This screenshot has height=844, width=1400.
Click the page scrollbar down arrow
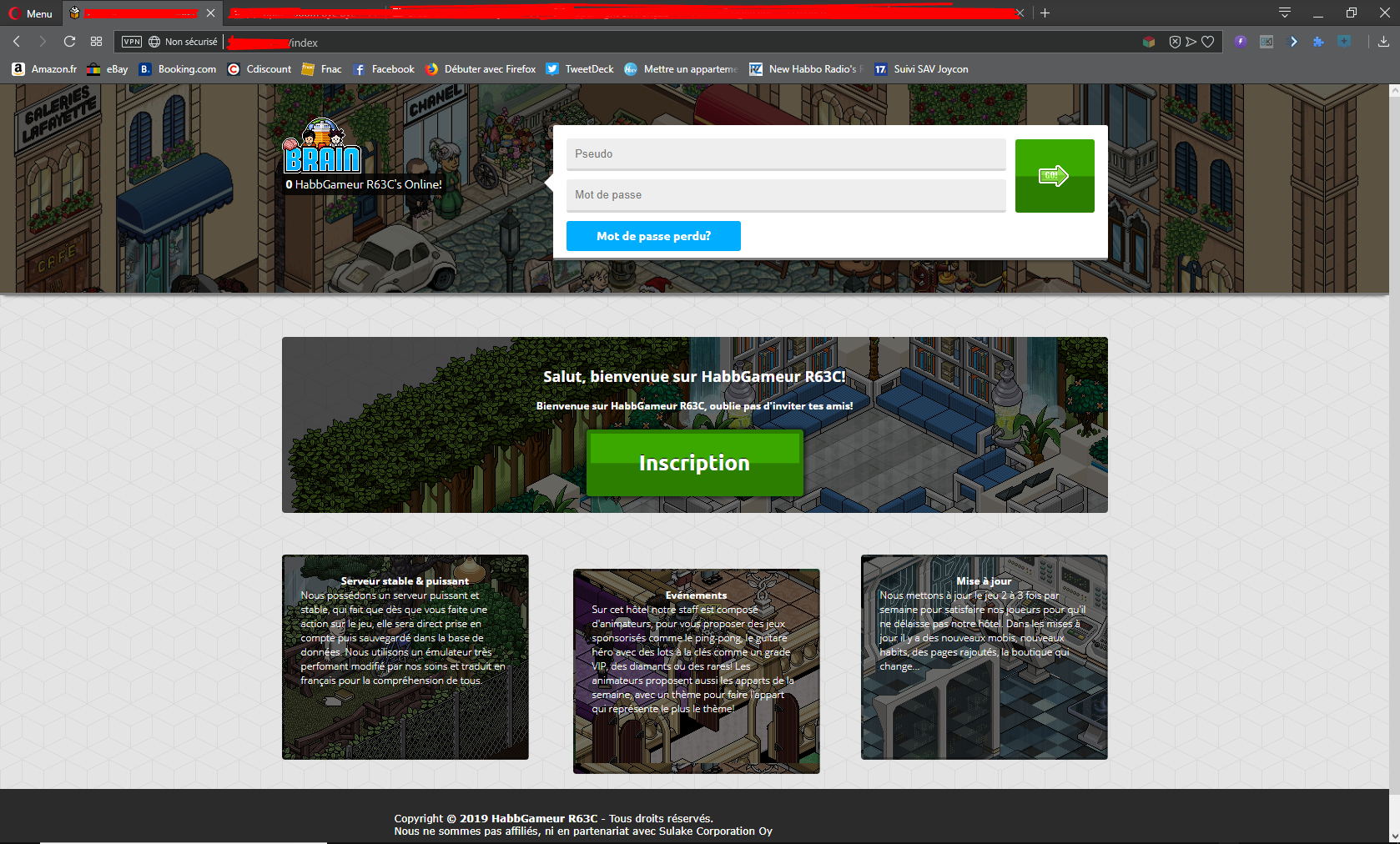coord(1394,836)
